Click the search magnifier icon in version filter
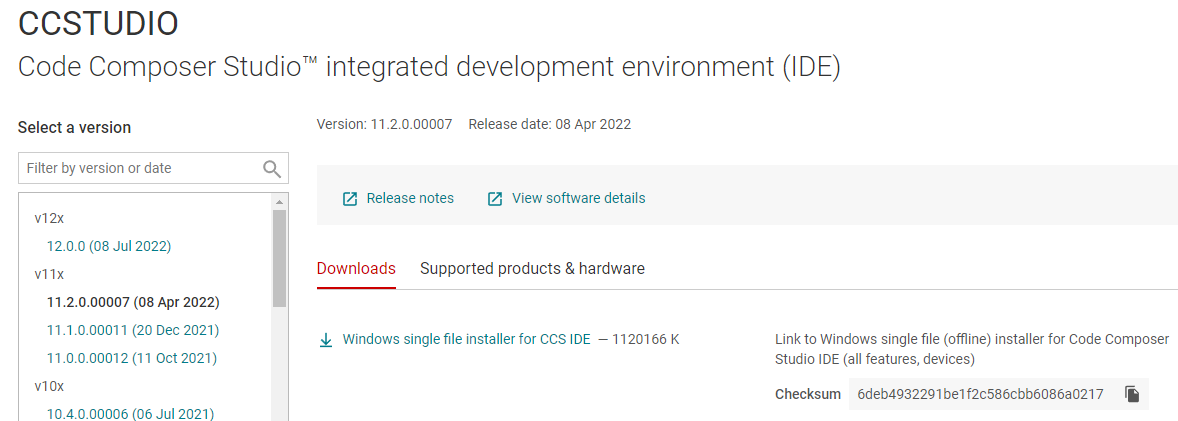1178x421 pixels. click(272, 168)
